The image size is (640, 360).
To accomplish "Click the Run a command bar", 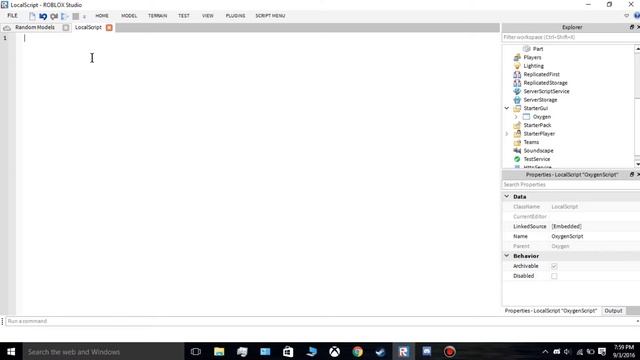I will coord(321,321).
